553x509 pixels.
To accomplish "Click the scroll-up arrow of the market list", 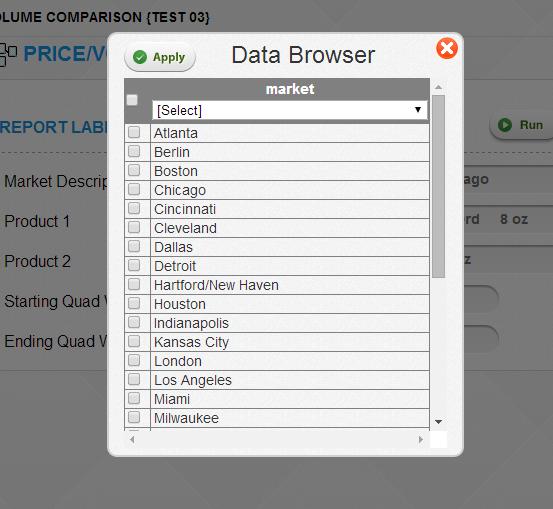I will click(x=438, y=87).
